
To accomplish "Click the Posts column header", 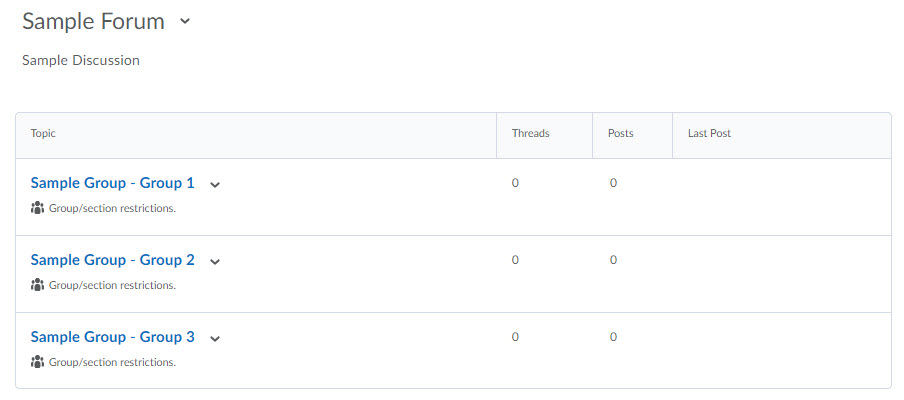I will click(620, 133).
